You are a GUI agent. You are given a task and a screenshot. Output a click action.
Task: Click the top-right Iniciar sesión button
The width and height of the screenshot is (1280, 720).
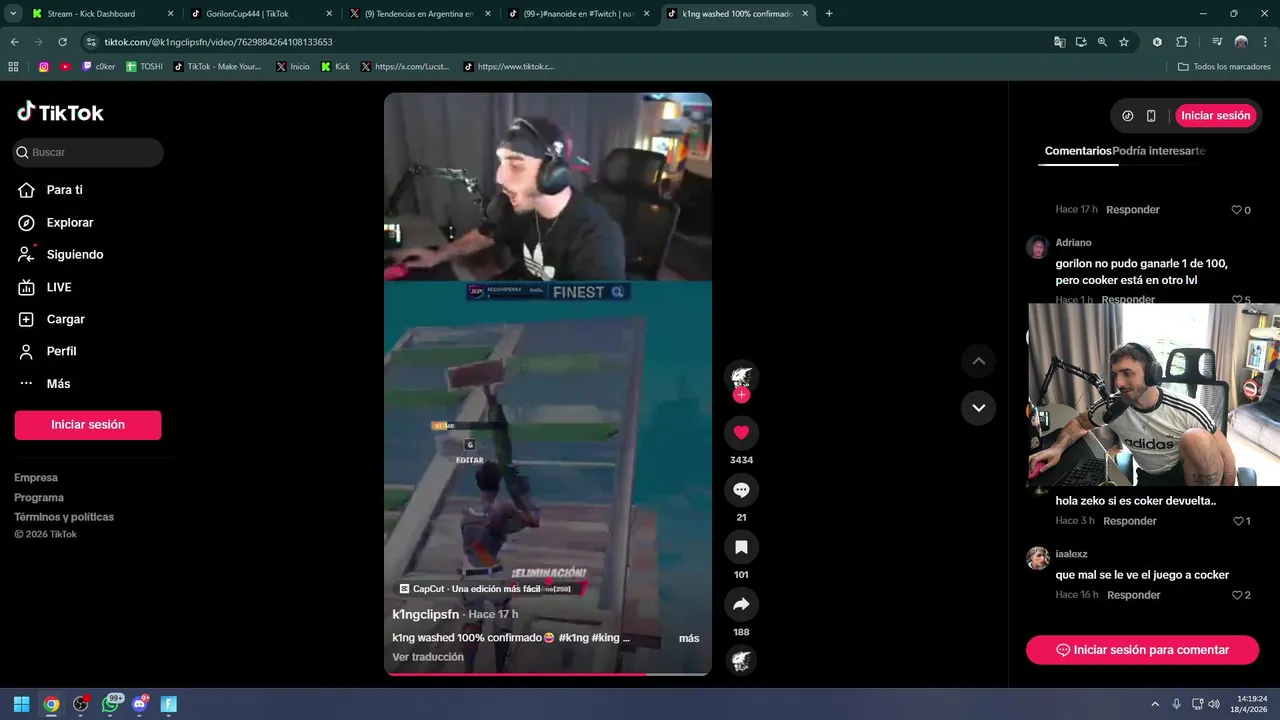(x=1215, y=116)
